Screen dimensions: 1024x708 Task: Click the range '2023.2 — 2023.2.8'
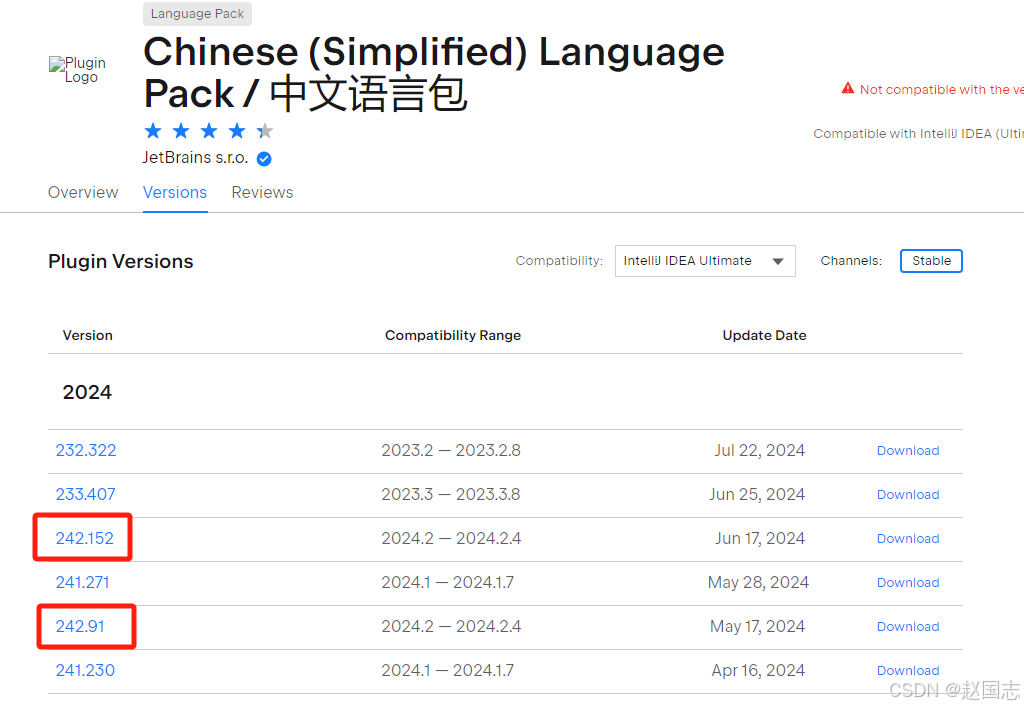tap(451, 451)
